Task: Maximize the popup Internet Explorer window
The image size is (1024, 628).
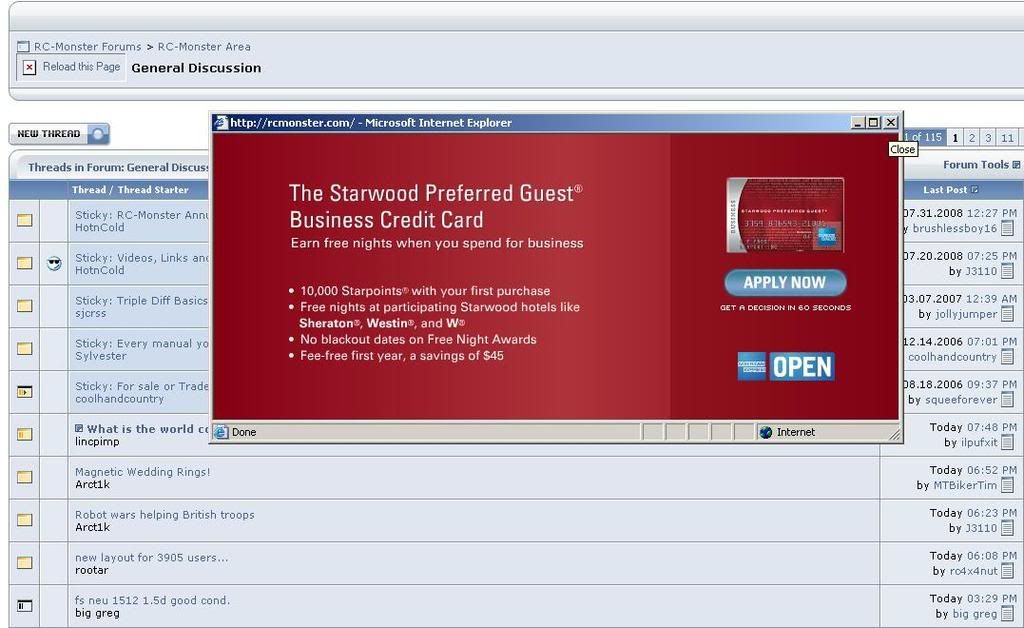Action: pyautogui.click(x=873, y=122)
